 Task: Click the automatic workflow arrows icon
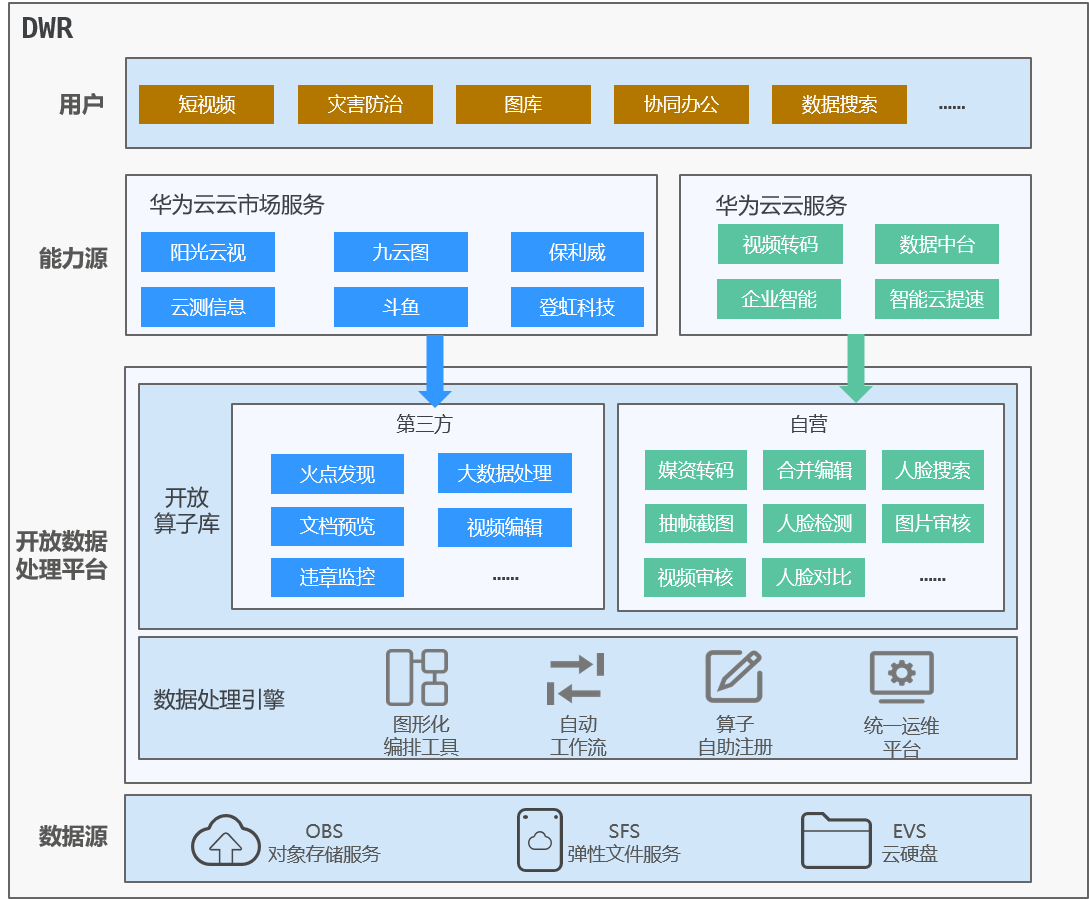(x=576, y=678)
